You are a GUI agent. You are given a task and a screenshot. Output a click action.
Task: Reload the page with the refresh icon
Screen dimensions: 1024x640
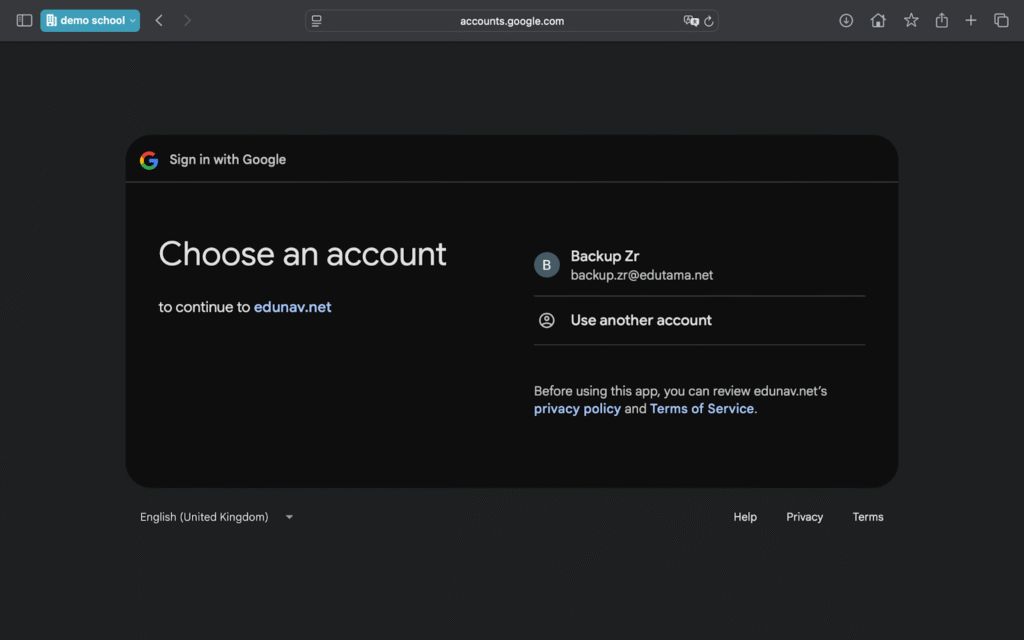tap(709, 21)
